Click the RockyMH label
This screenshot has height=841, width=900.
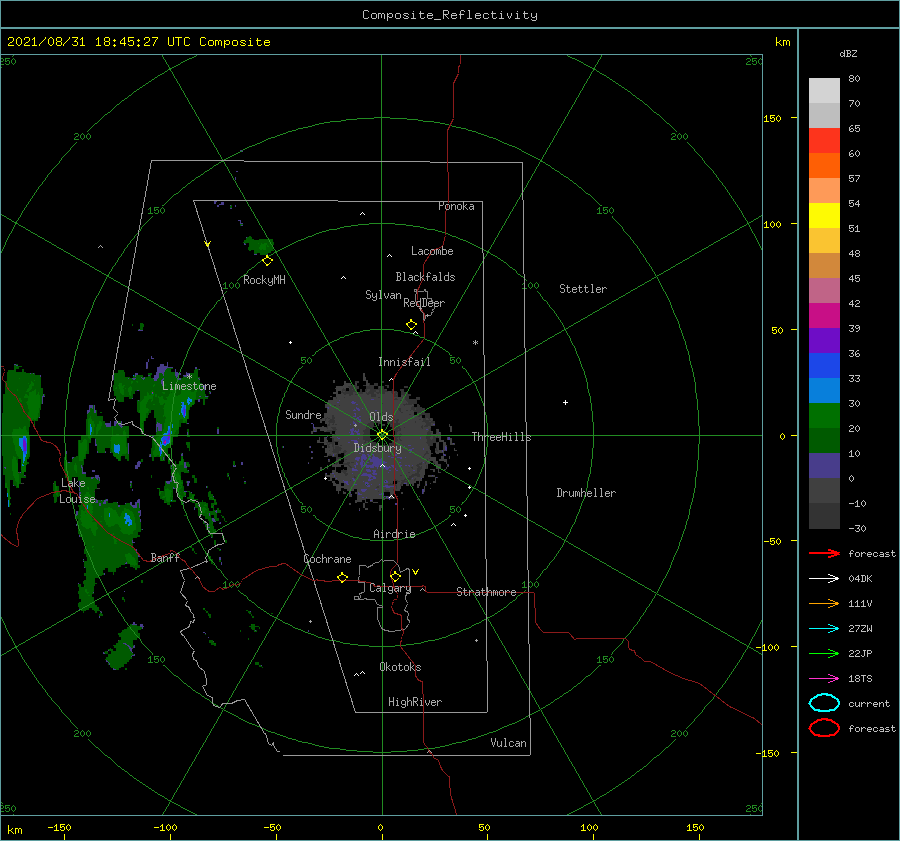tap(264, 280)
